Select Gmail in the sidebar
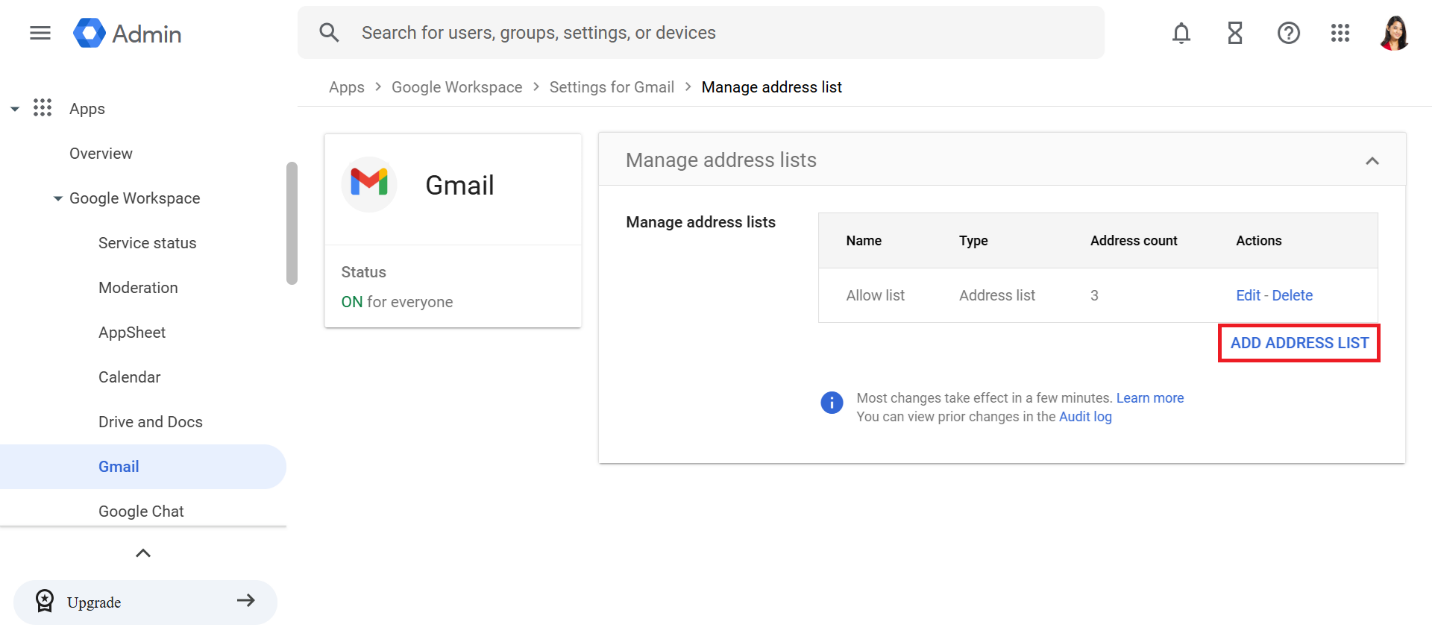Viewport: 1432px width, 639px height. [143, 467]
